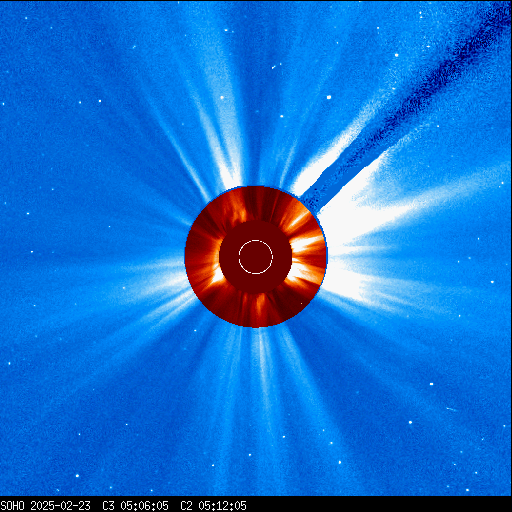Screen dimensions: 512x512
Task: Click the SOHO label in footer
Action: coord(12,506)
